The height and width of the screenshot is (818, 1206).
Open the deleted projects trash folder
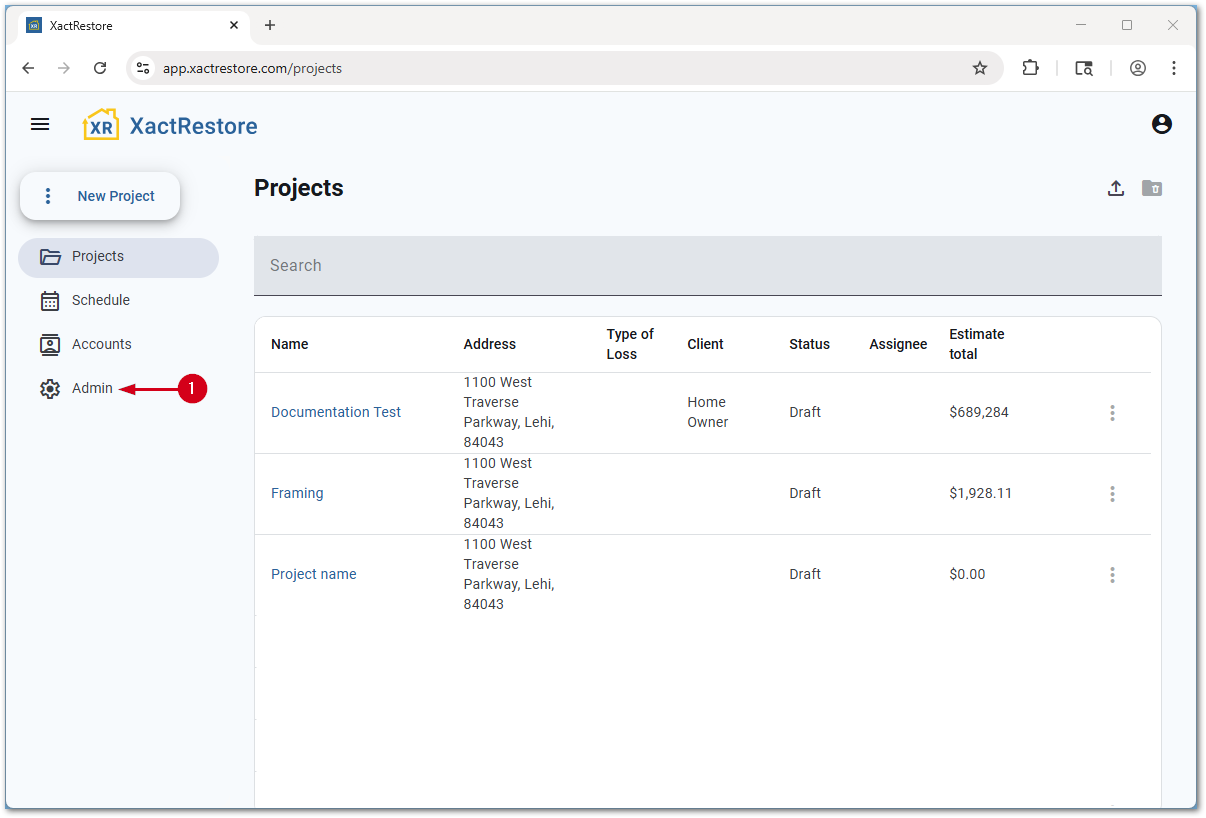[1152, 188]
